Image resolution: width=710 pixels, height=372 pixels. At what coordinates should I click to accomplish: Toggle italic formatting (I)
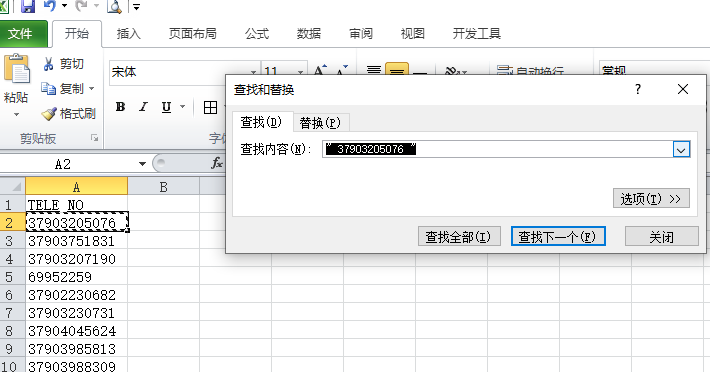point(144,107)
